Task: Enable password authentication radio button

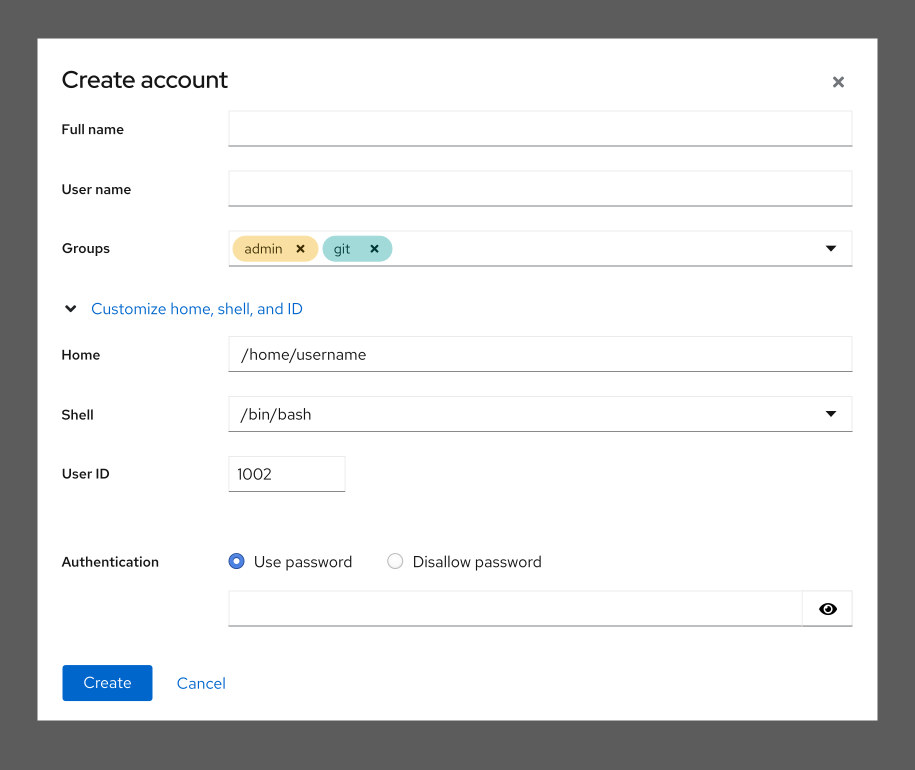Action: pyautogui.click(x=236, y=561)
